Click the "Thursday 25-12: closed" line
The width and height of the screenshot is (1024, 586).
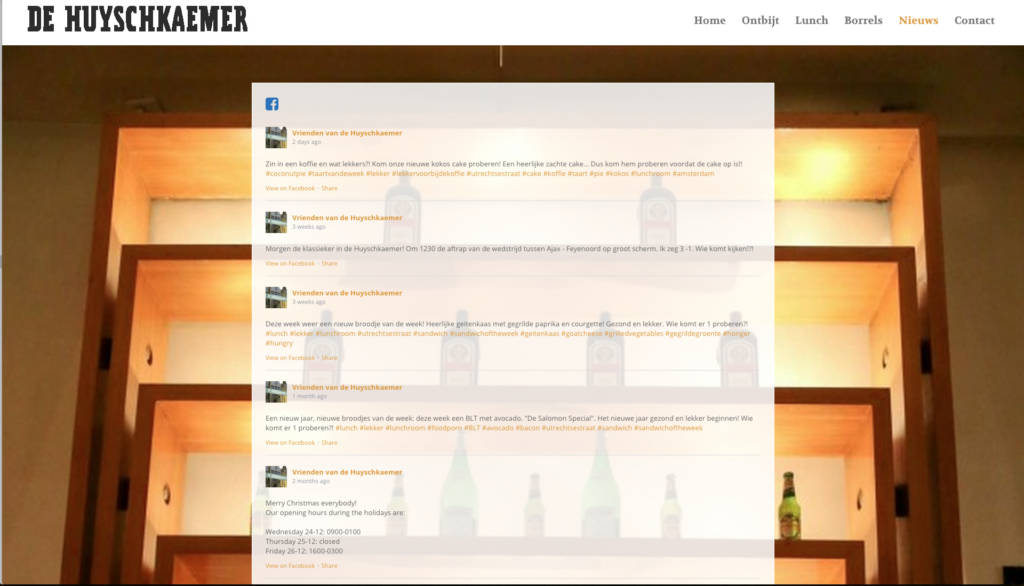click(x=302, y=542)
